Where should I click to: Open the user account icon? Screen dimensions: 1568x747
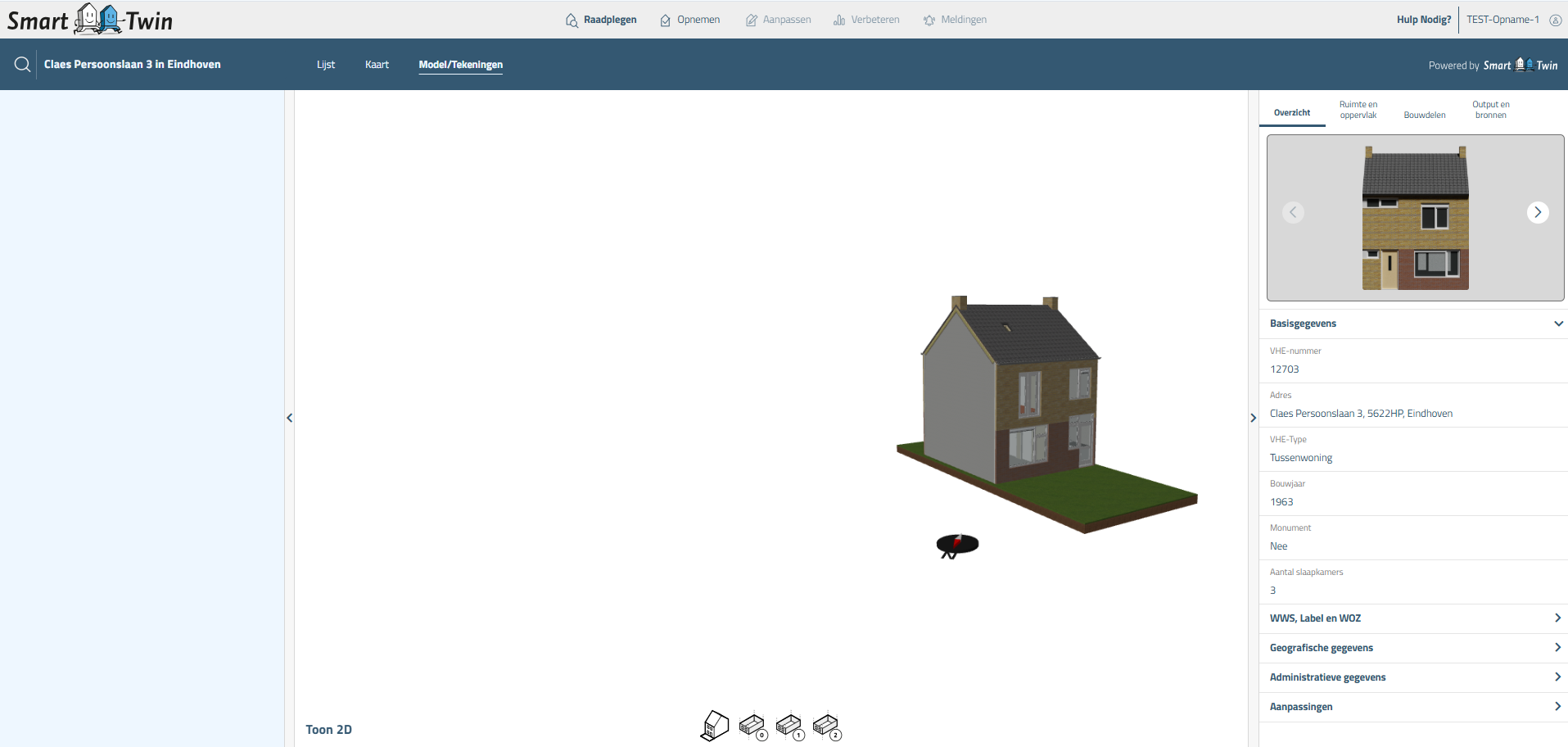point(1555,20)
